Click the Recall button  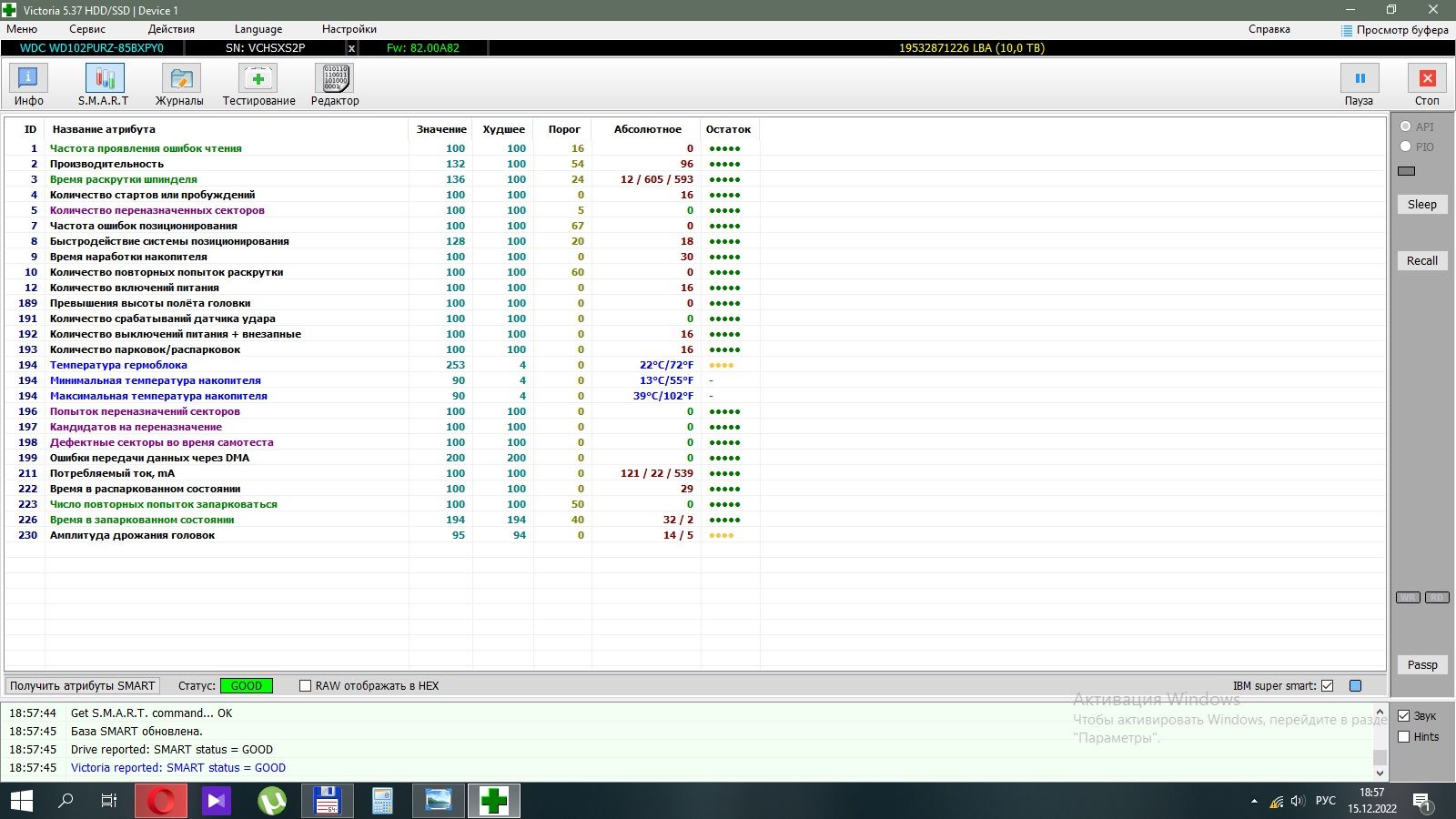[x=1422, y=260]
